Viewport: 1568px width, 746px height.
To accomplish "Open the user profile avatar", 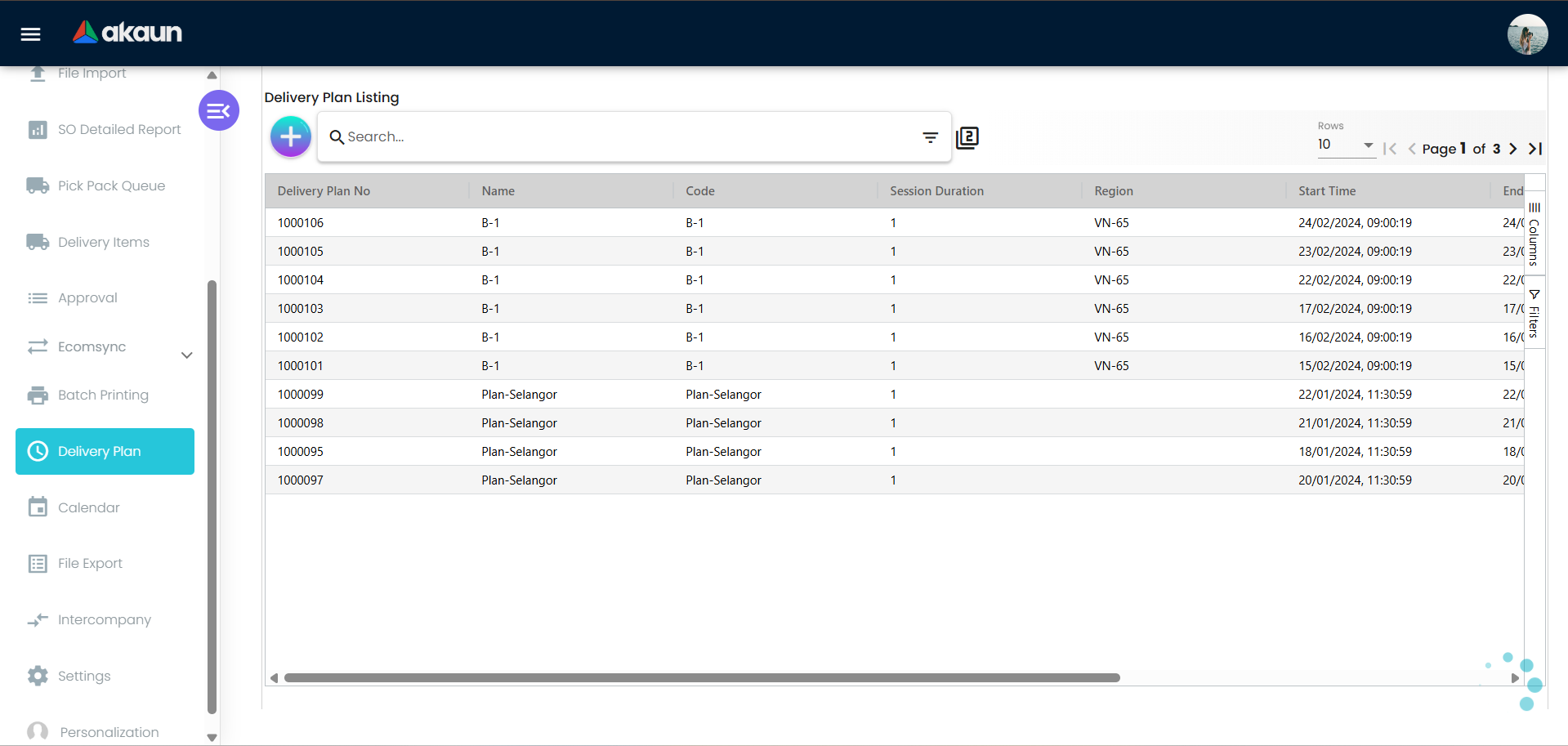I will tap(1526, 34).
